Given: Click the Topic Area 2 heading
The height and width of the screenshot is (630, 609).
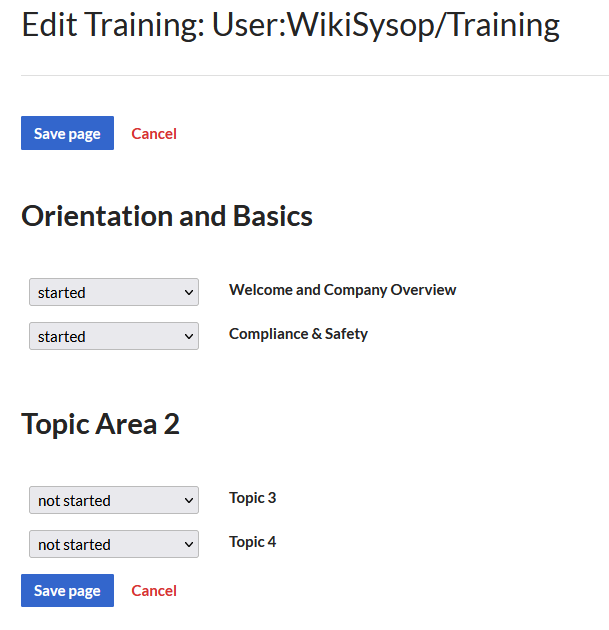Looking at the screenshot, I should pyautogui.click(x=100, y=424).
